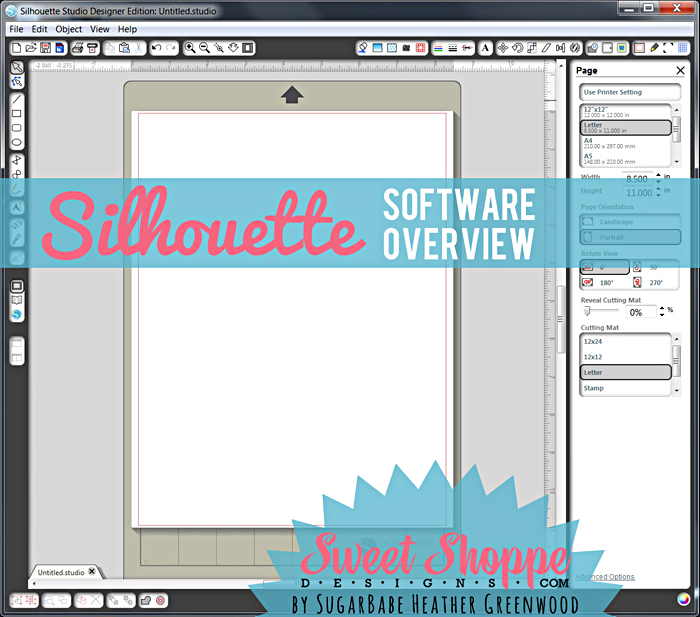Open the Rotate window icon
Screen dimensions: 700x617
coord(517,48)
